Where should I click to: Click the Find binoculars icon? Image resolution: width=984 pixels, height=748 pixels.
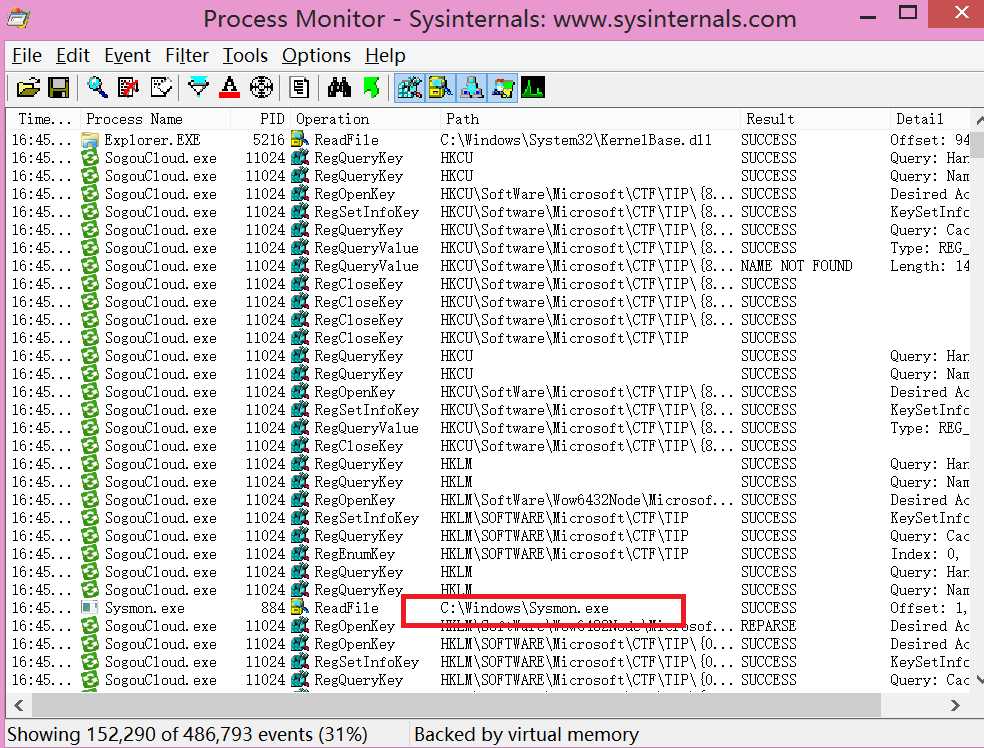click(339, 87)
